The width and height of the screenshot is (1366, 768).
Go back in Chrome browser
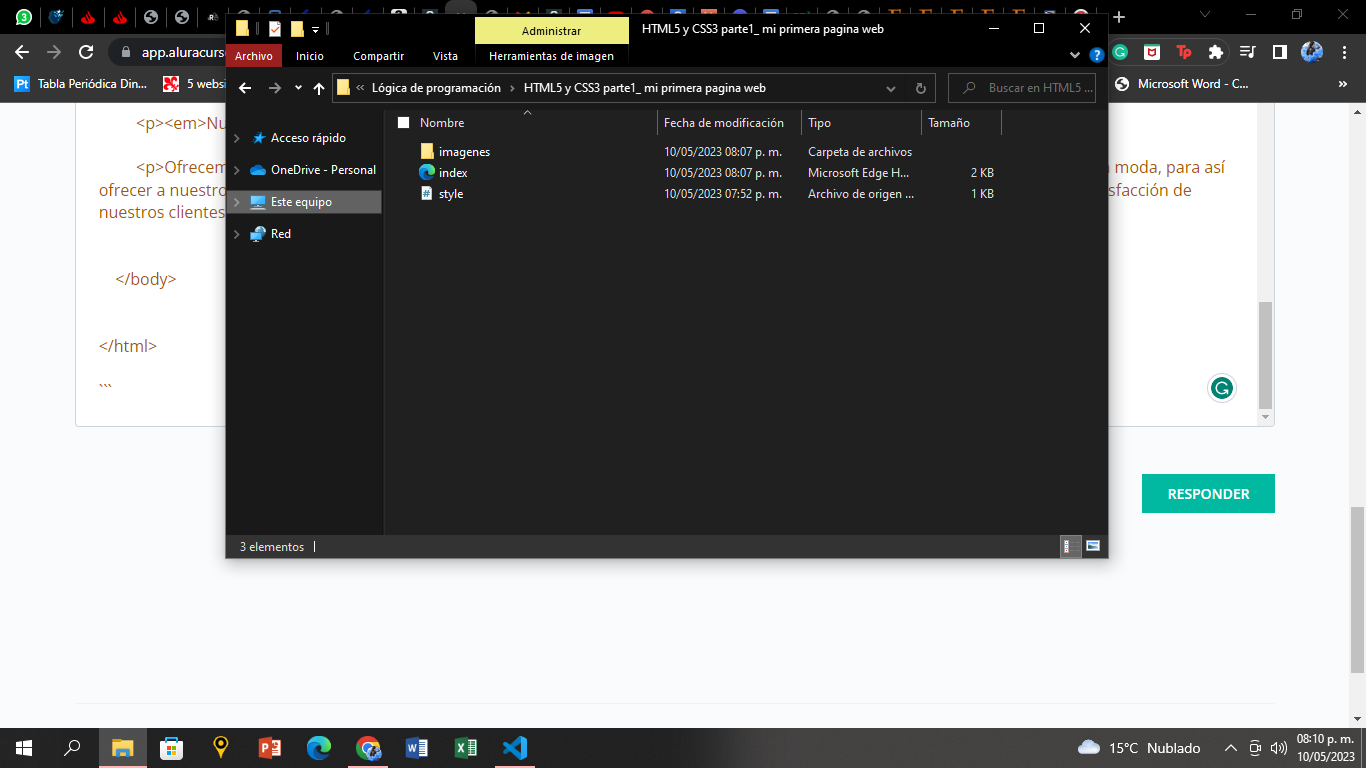[22, 52]
